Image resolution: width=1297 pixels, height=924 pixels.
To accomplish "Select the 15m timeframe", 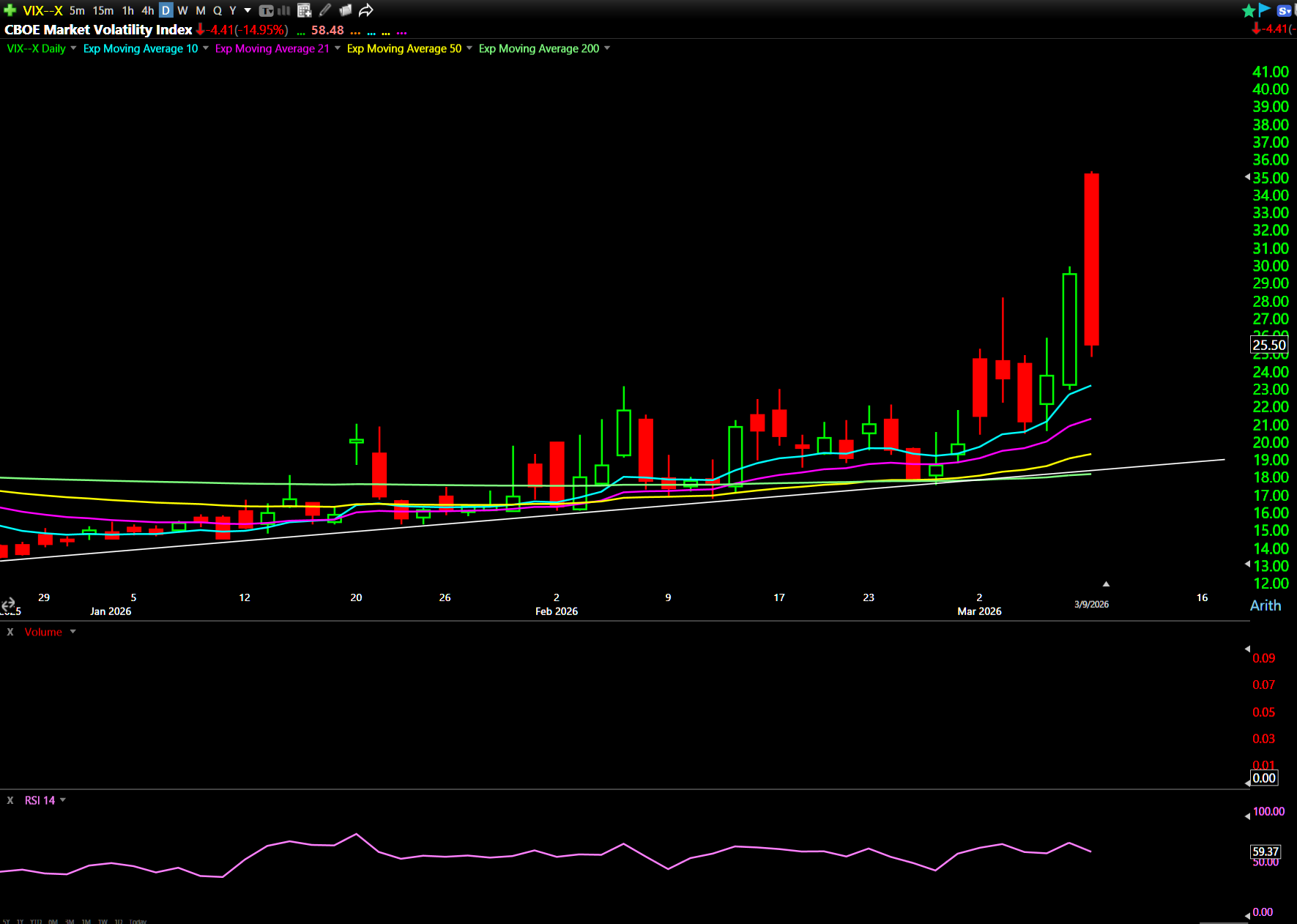I will [x=103, y=10].
